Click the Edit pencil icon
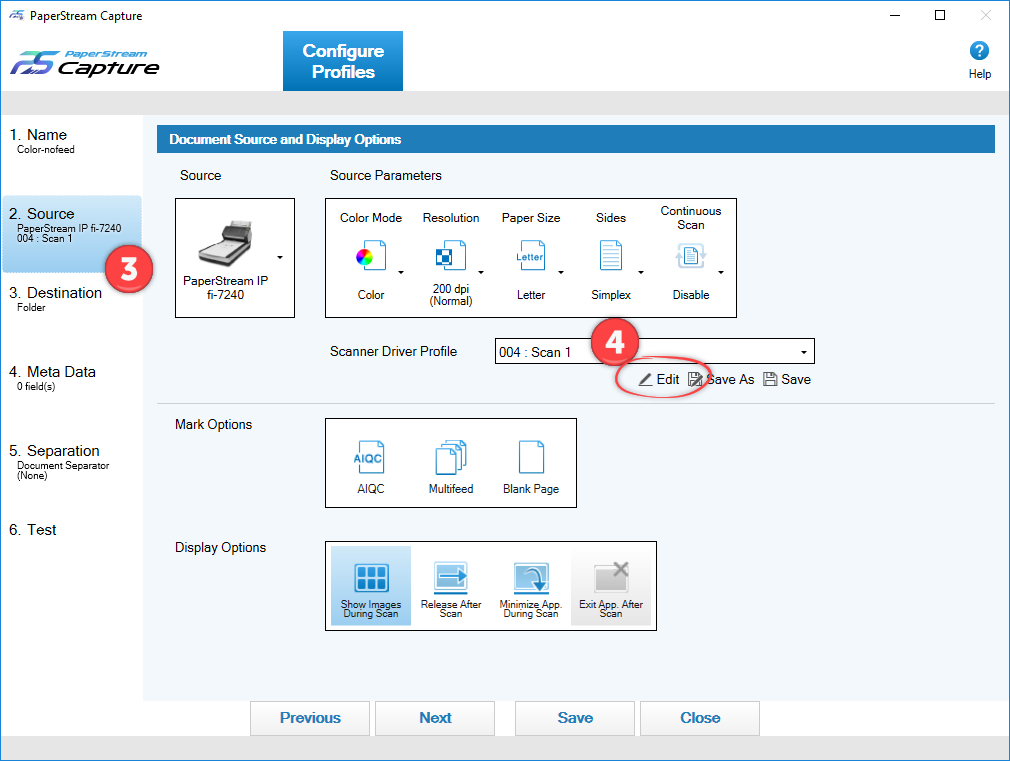 click(x=645, y=380)
